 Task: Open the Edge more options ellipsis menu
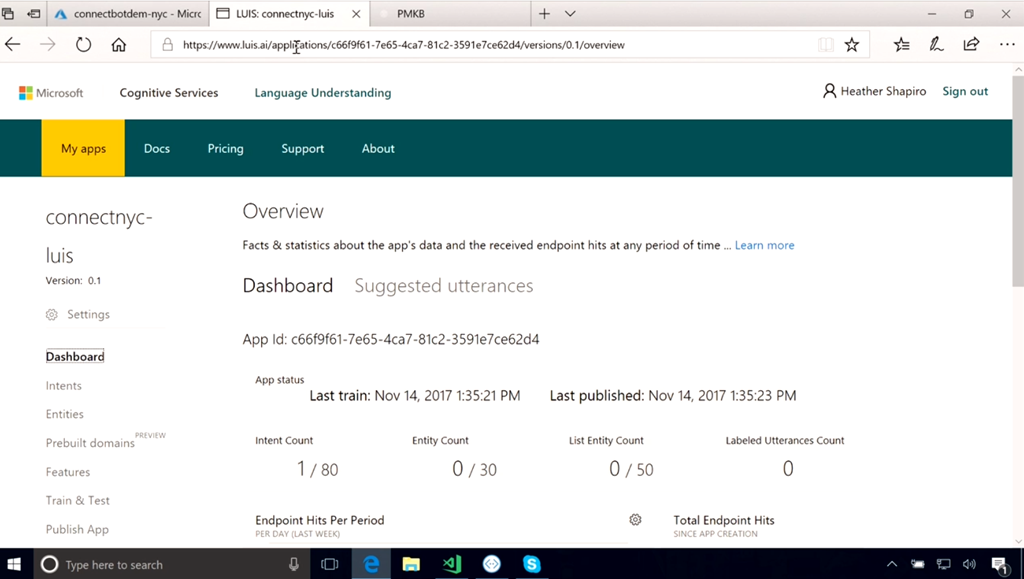[x=1006, y=44]
